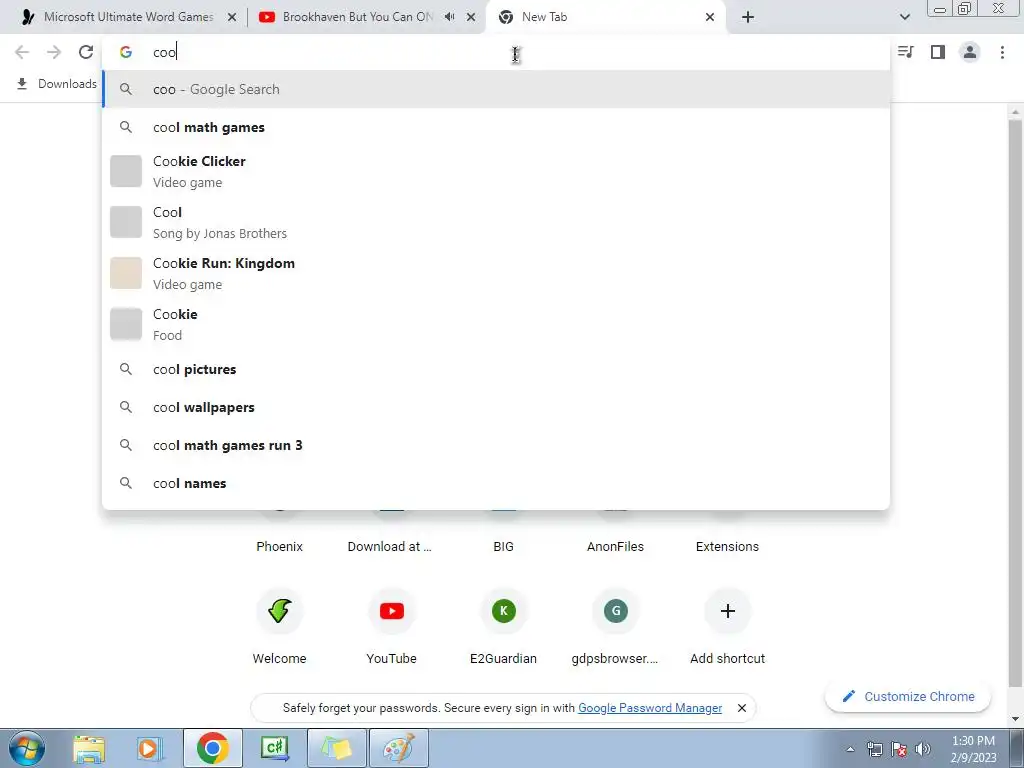Open the Action Center flag icon
The width and height of the screenshot is (1024, 768).
click(x=899, y=749)
